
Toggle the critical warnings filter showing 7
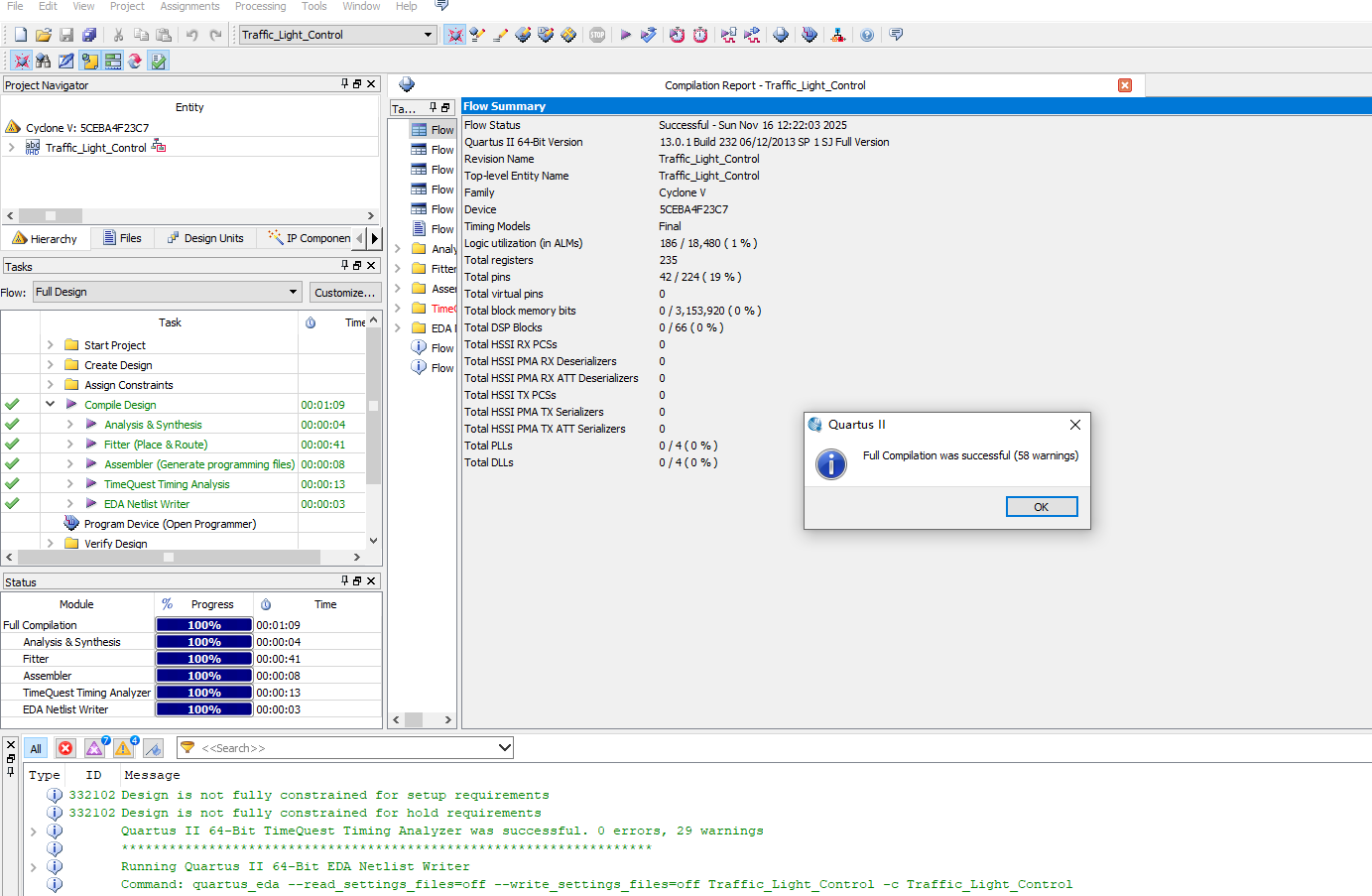click(x=96, y=747)
